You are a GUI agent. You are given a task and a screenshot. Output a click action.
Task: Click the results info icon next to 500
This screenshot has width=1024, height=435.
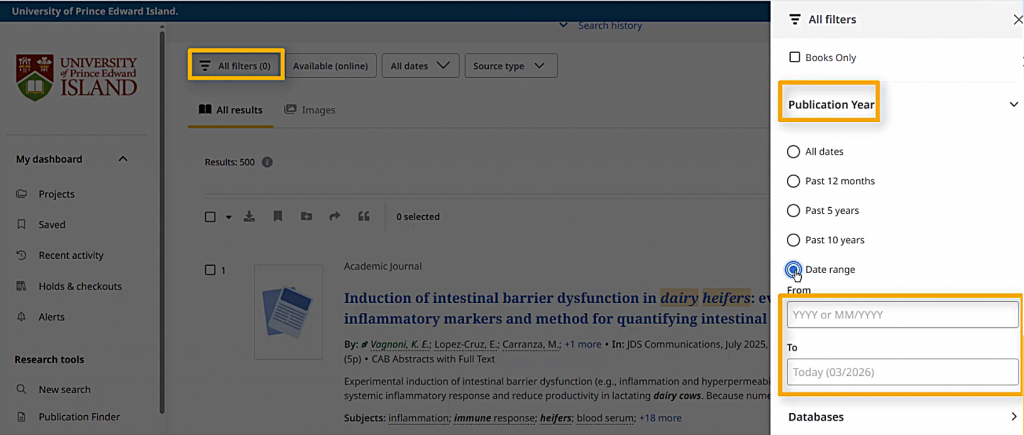pyautogui.click(x=267, y=162)
